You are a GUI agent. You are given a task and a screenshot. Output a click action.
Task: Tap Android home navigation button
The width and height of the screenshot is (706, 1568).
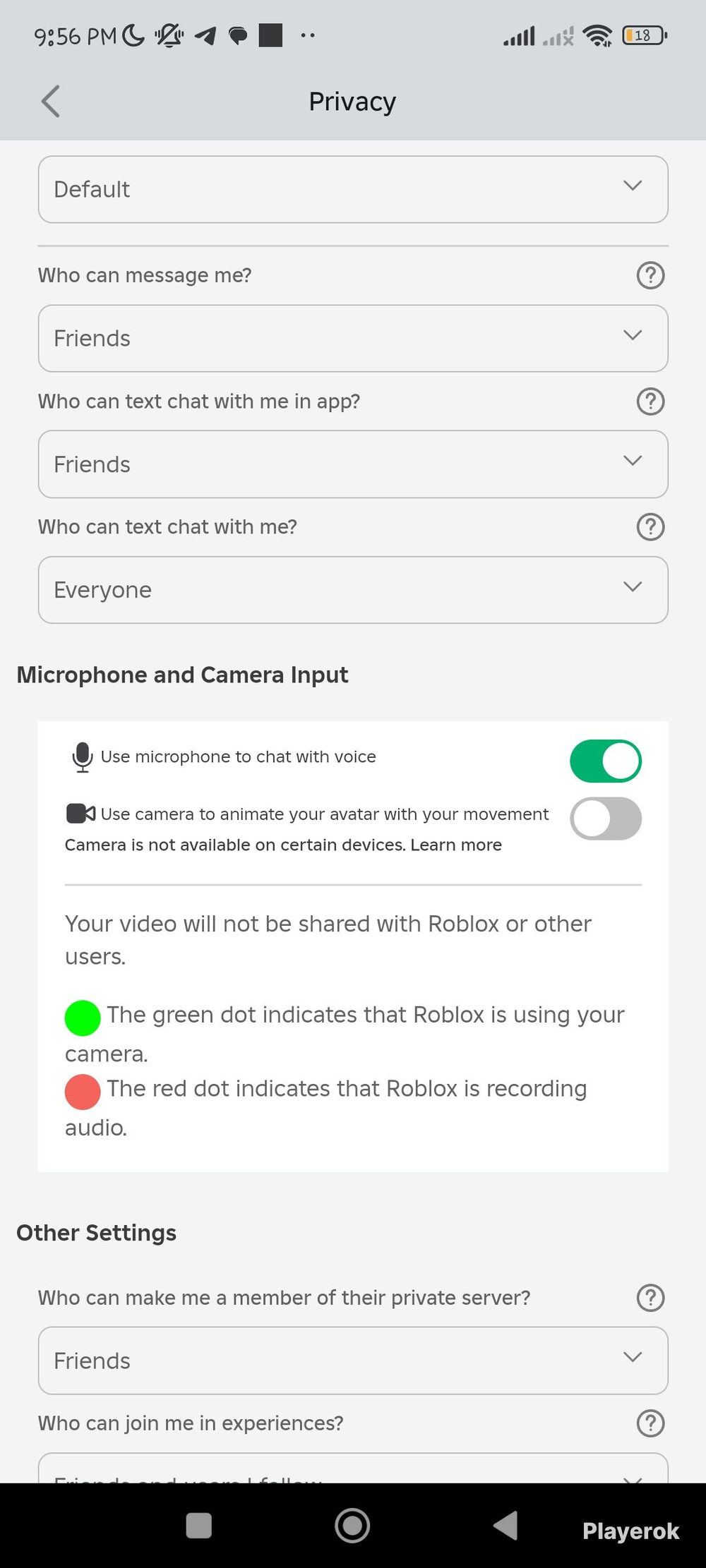352,1525
